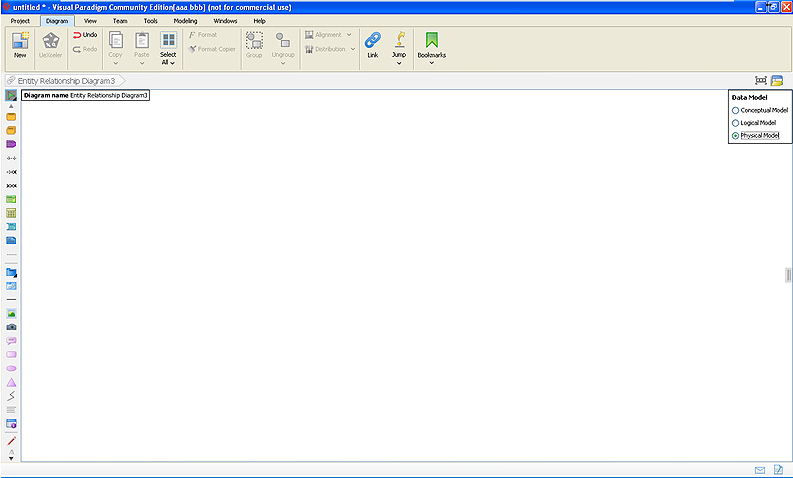Choose the purple view shape in the palette
This screenshot has width=793, height=478.
(11, 144)
